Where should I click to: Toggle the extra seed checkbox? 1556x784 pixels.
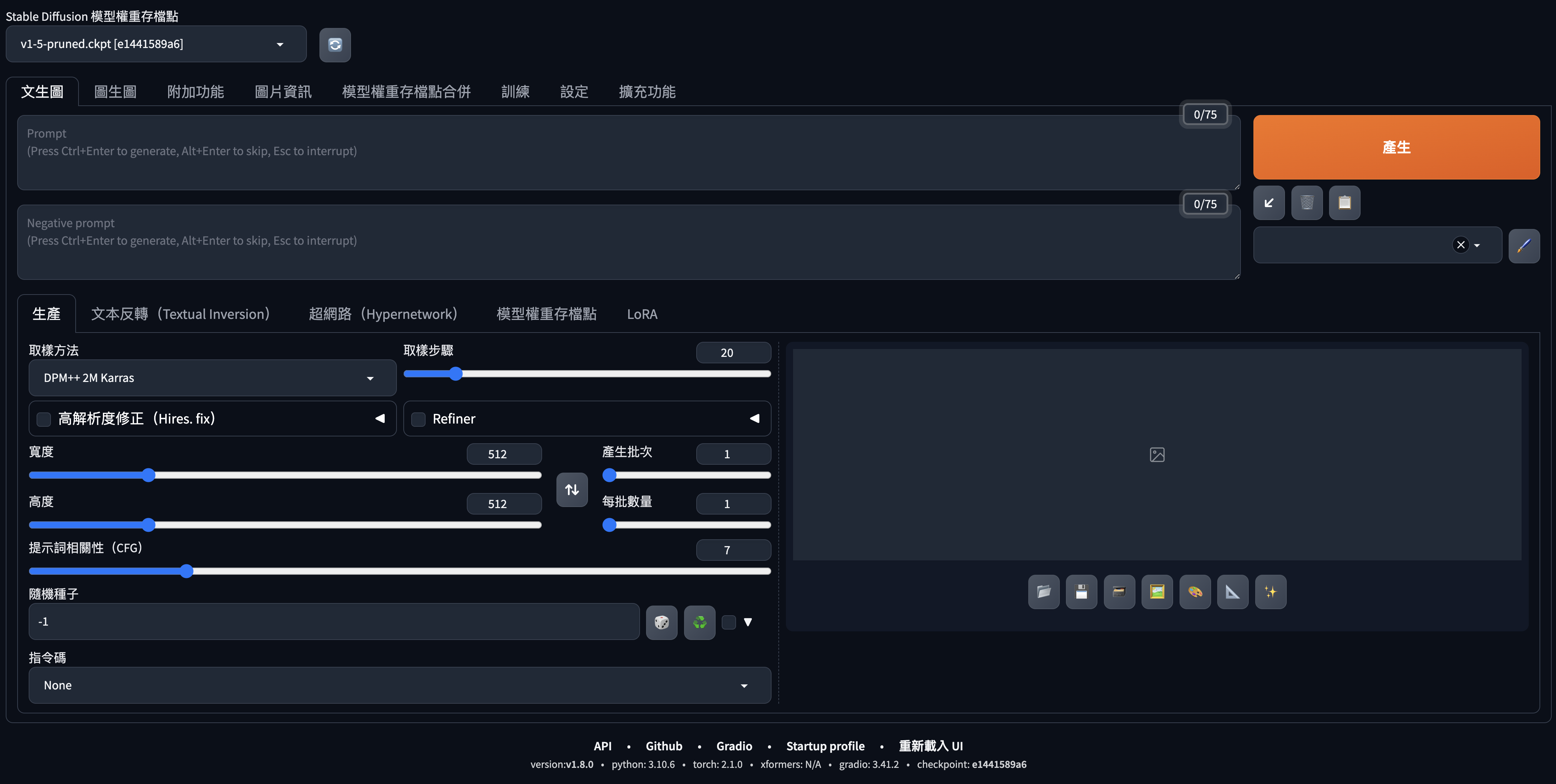pyautogui.click(x=729, y=622)
